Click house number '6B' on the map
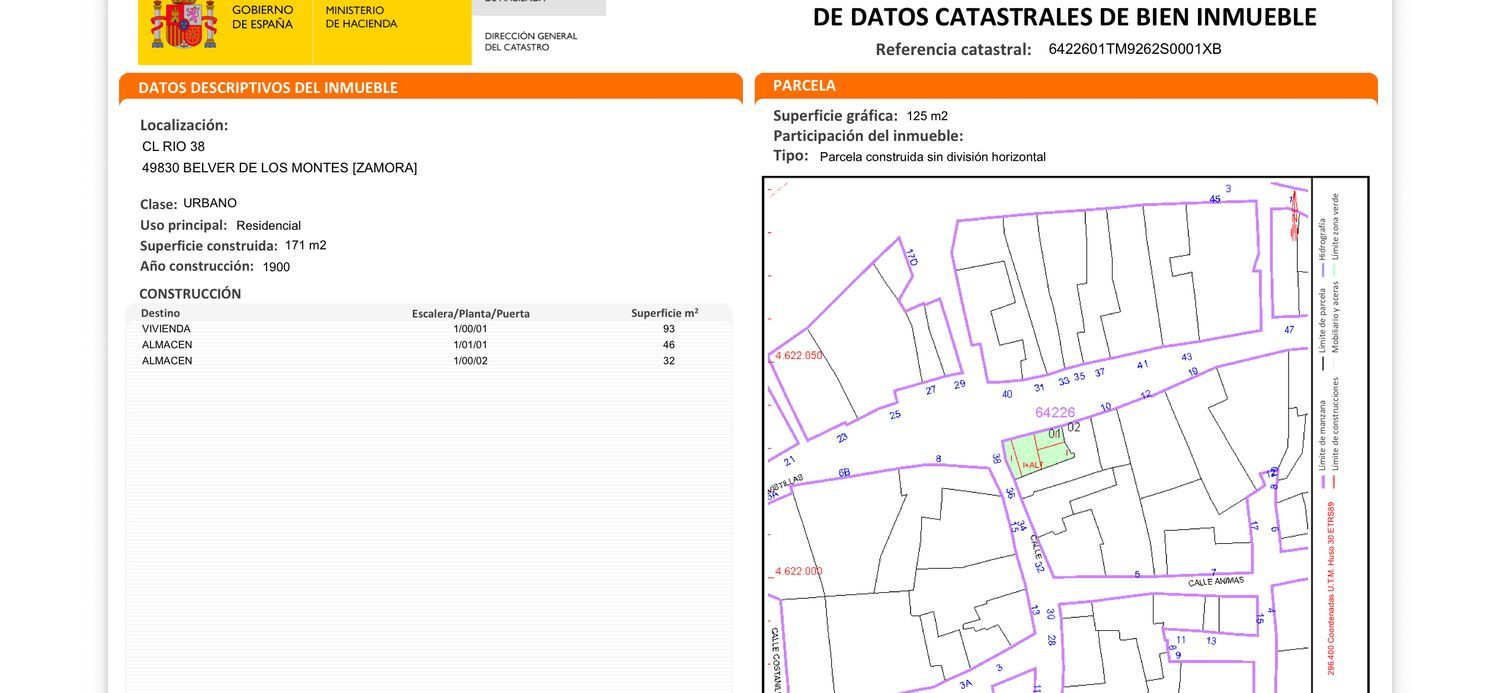Image resolution: width=1500 pixels, height=693 pixels. pyautogui.click(x=844, y=472)
